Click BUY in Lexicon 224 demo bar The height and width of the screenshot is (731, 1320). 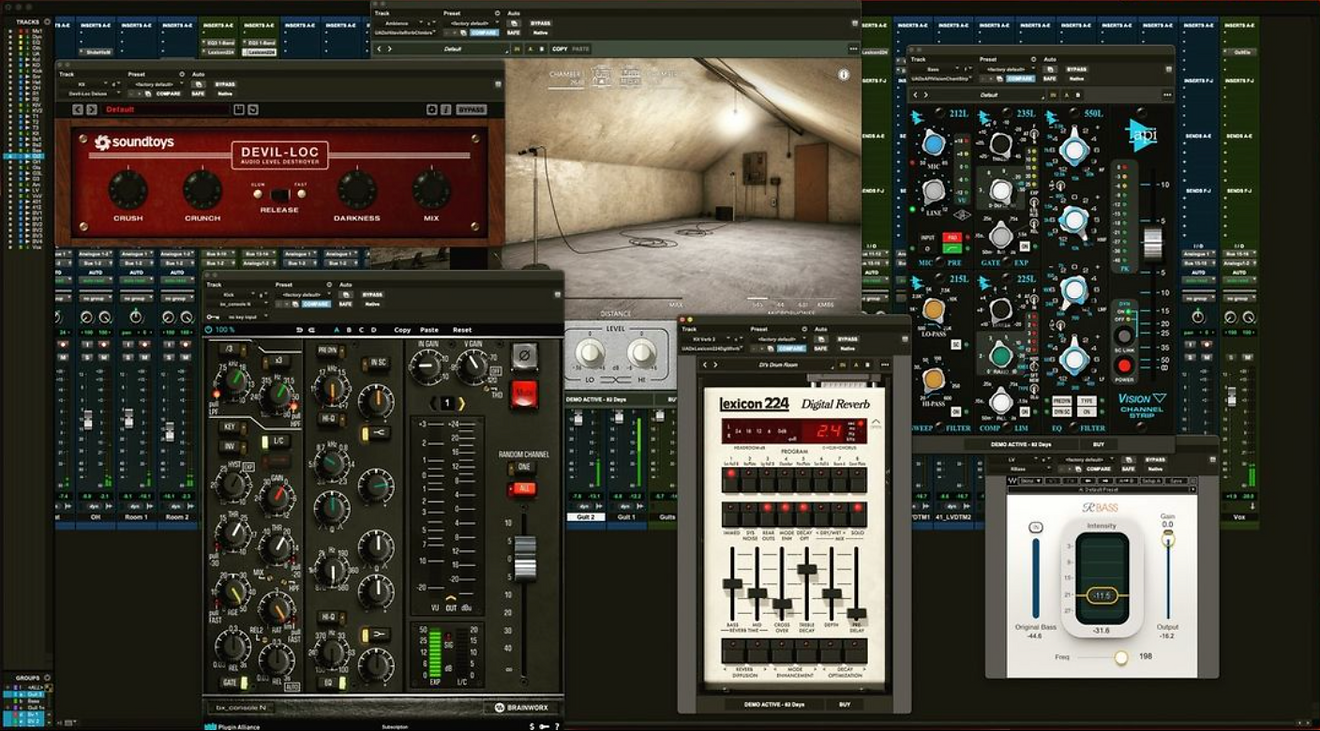[x=843, y=704]
